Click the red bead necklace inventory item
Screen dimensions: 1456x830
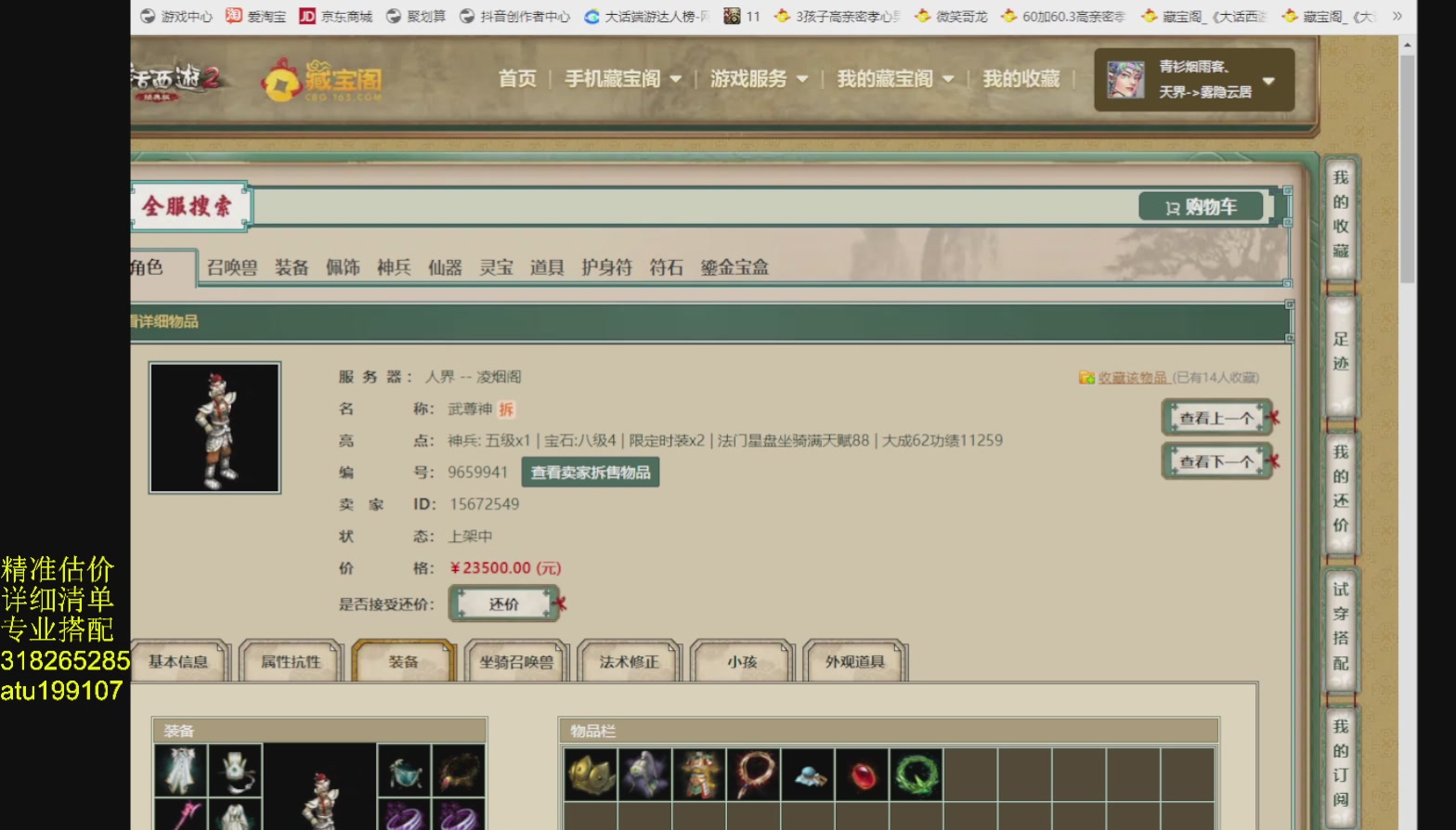[754, 775]
